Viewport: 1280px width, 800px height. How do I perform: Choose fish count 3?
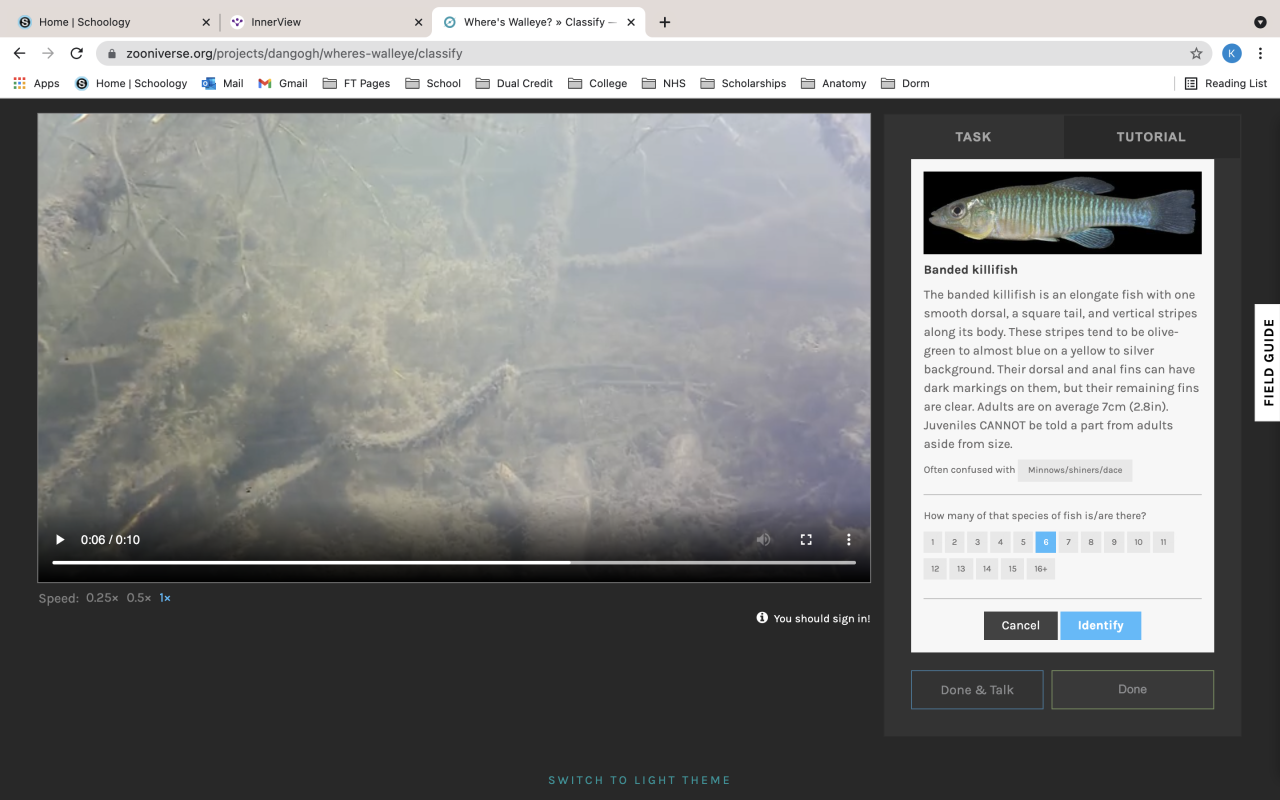click(978, 542)
